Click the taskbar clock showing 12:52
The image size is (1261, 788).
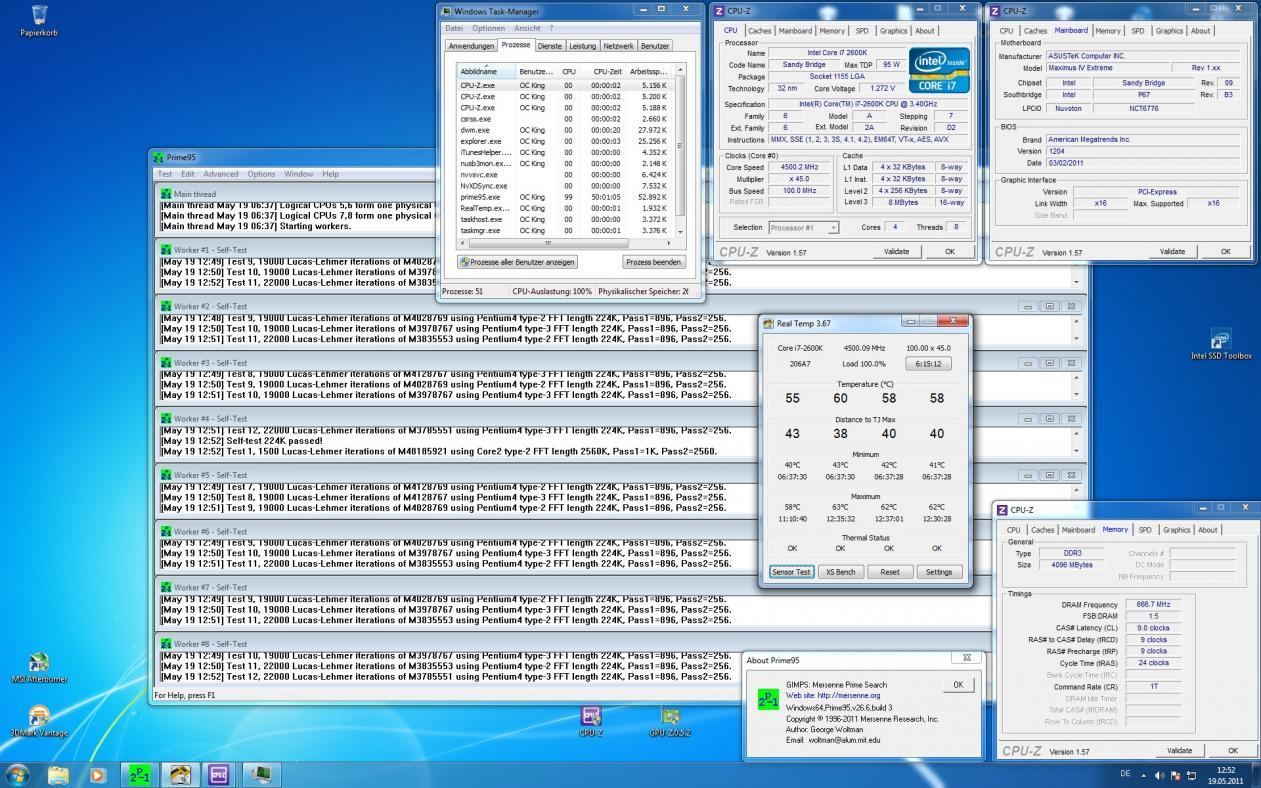pyautogui.click(x=1225, y=775)
